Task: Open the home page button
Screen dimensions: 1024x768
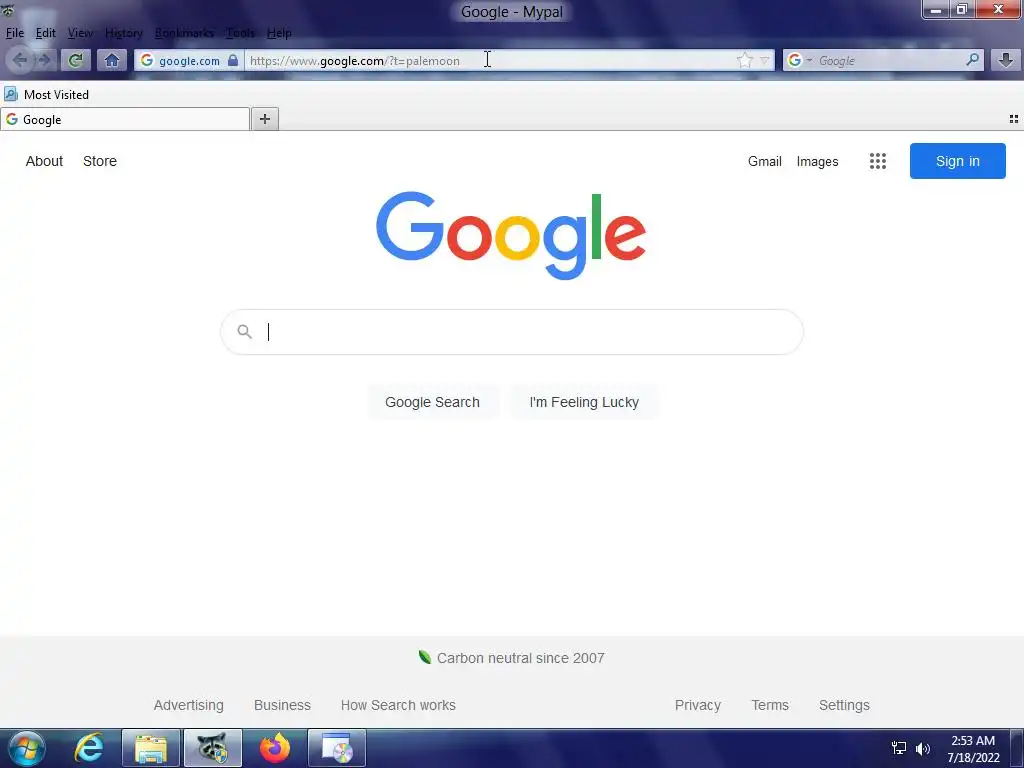Action: [112, 60]
